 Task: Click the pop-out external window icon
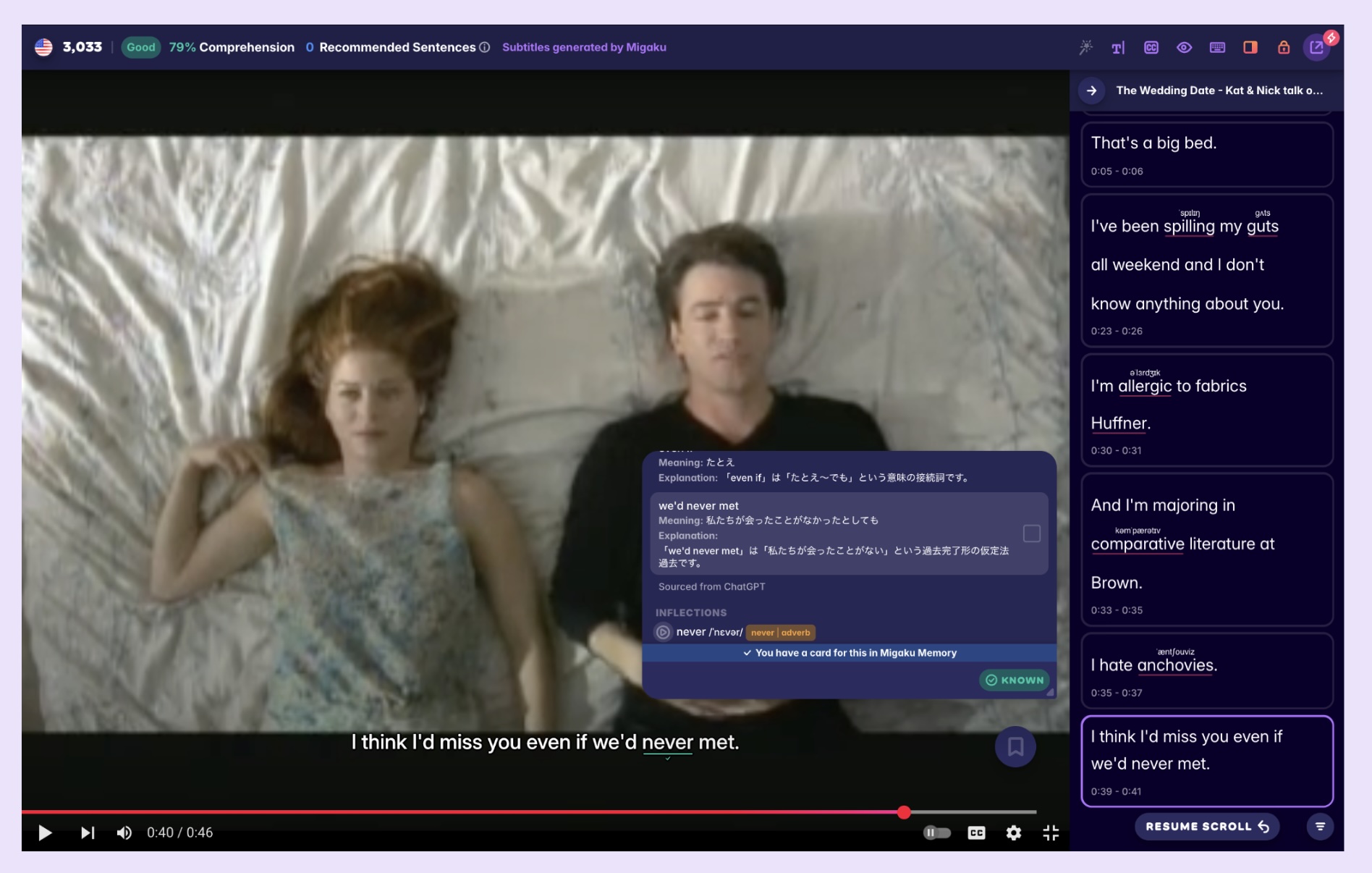1316,48
